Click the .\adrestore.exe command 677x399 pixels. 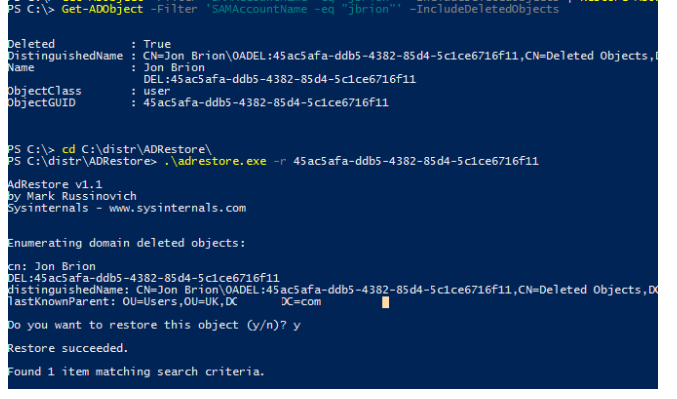pyautogui.click(x=215, y=162)
